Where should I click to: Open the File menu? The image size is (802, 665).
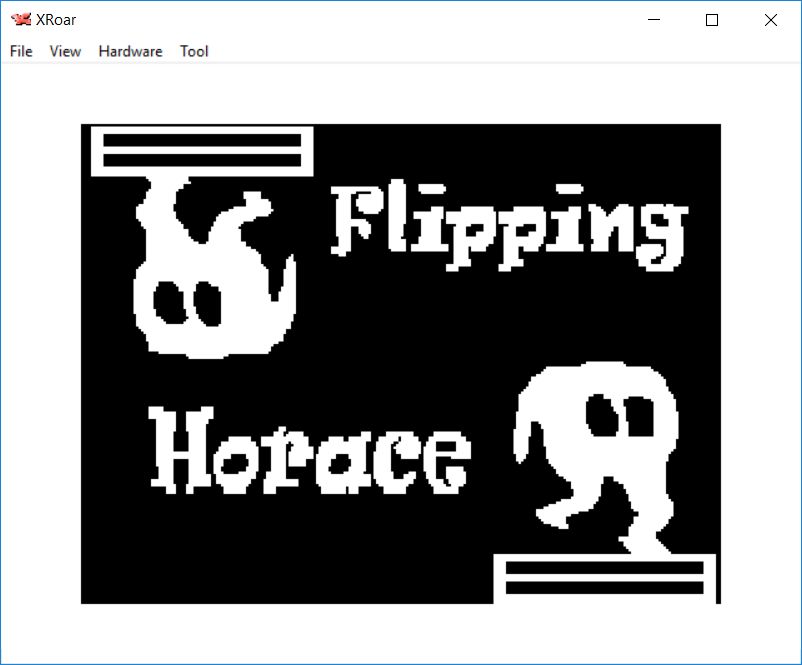pyautogui.click(x=21, y=51)
